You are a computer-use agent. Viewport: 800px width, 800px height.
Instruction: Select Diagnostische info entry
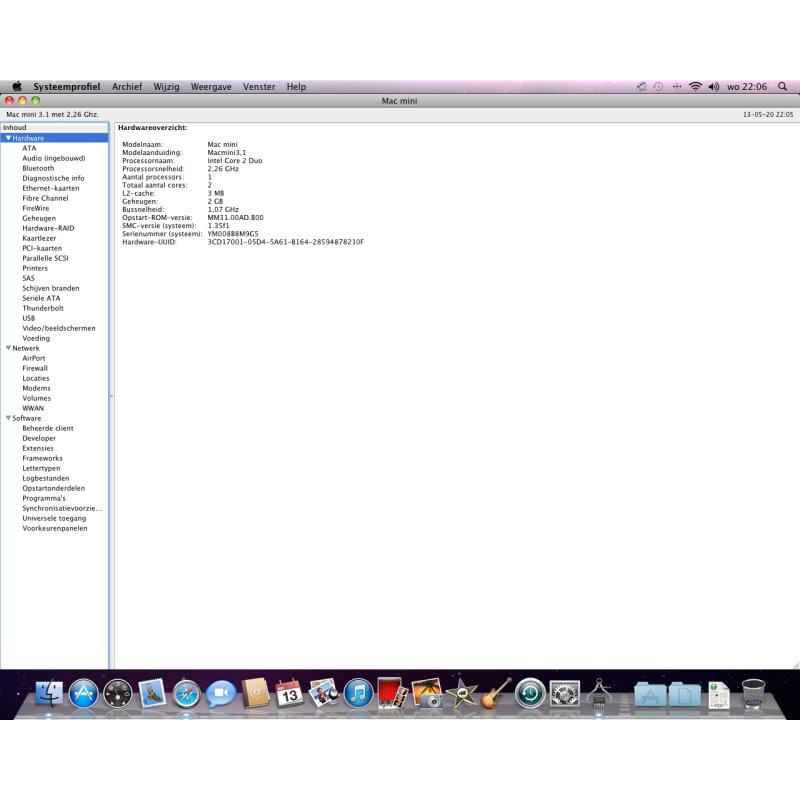tap(53, 178)
